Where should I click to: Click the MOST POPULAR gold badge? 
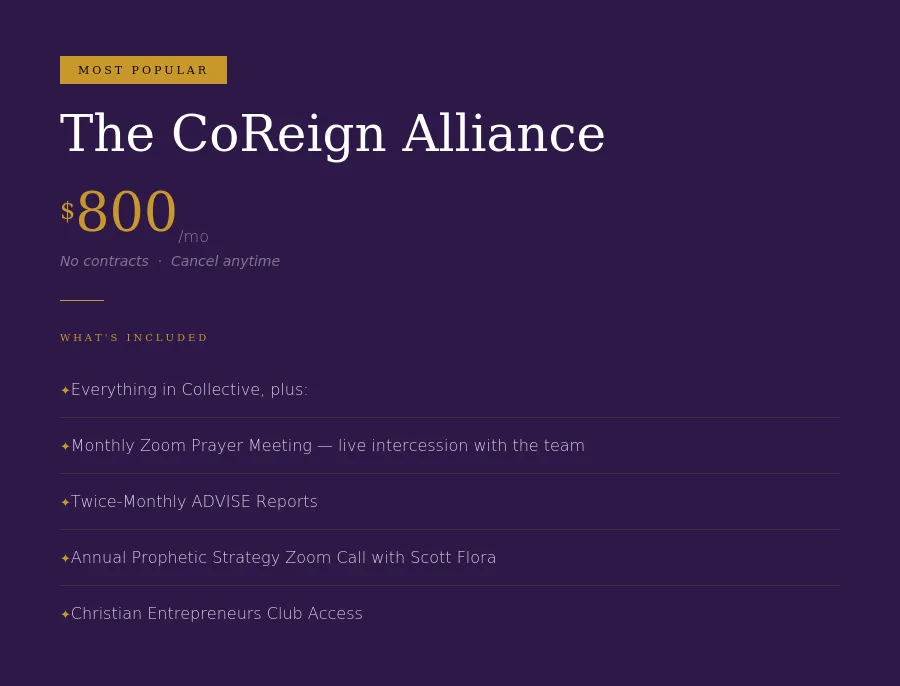tap(143, 70)
